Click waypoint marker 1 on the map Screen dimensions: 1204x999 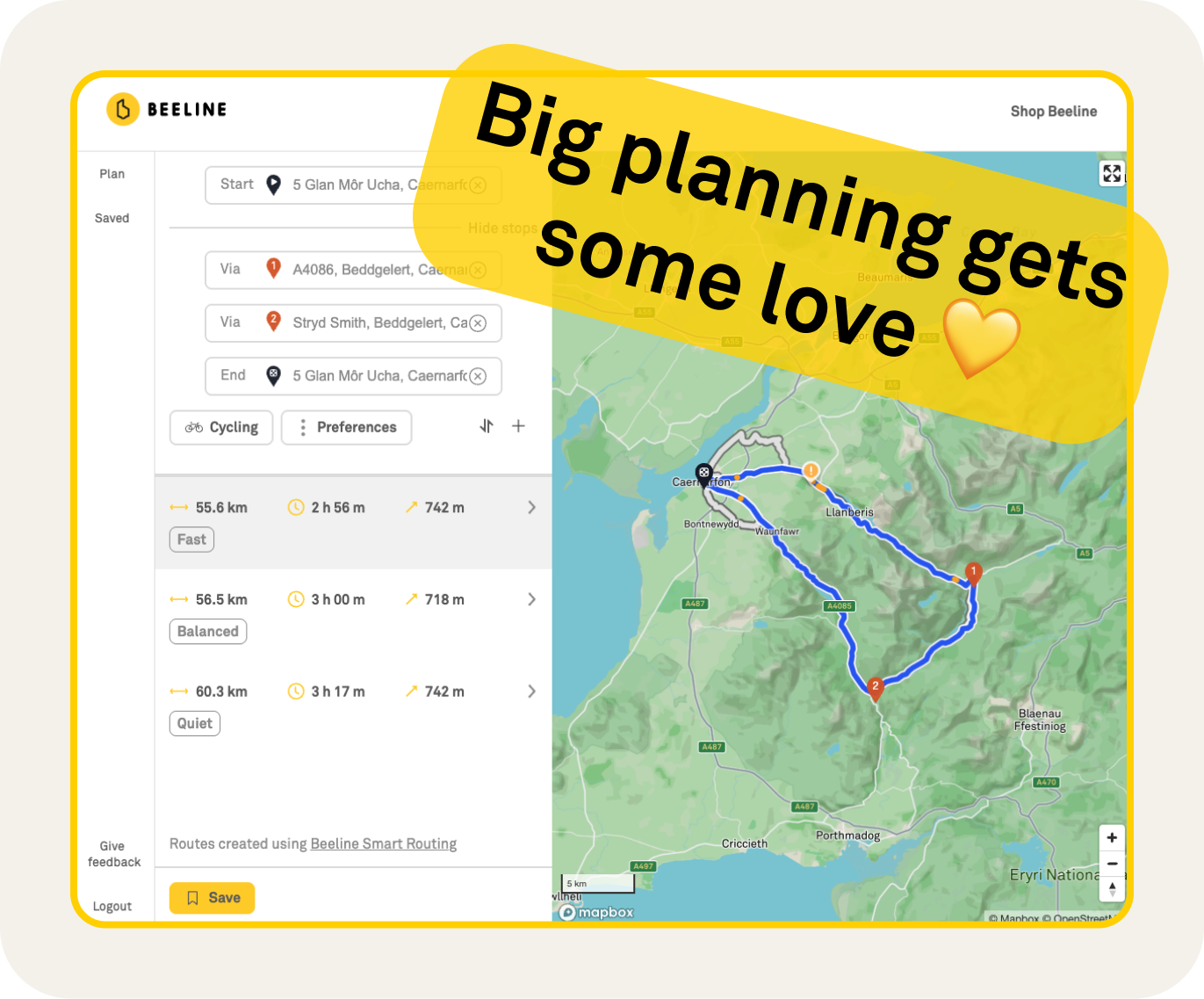[x=973, y=573]
